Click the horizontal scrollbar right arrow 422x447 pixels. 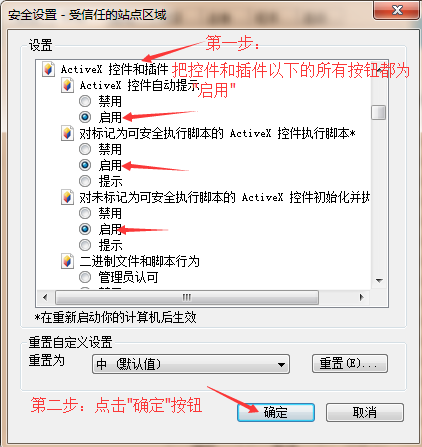coord(361,297)
